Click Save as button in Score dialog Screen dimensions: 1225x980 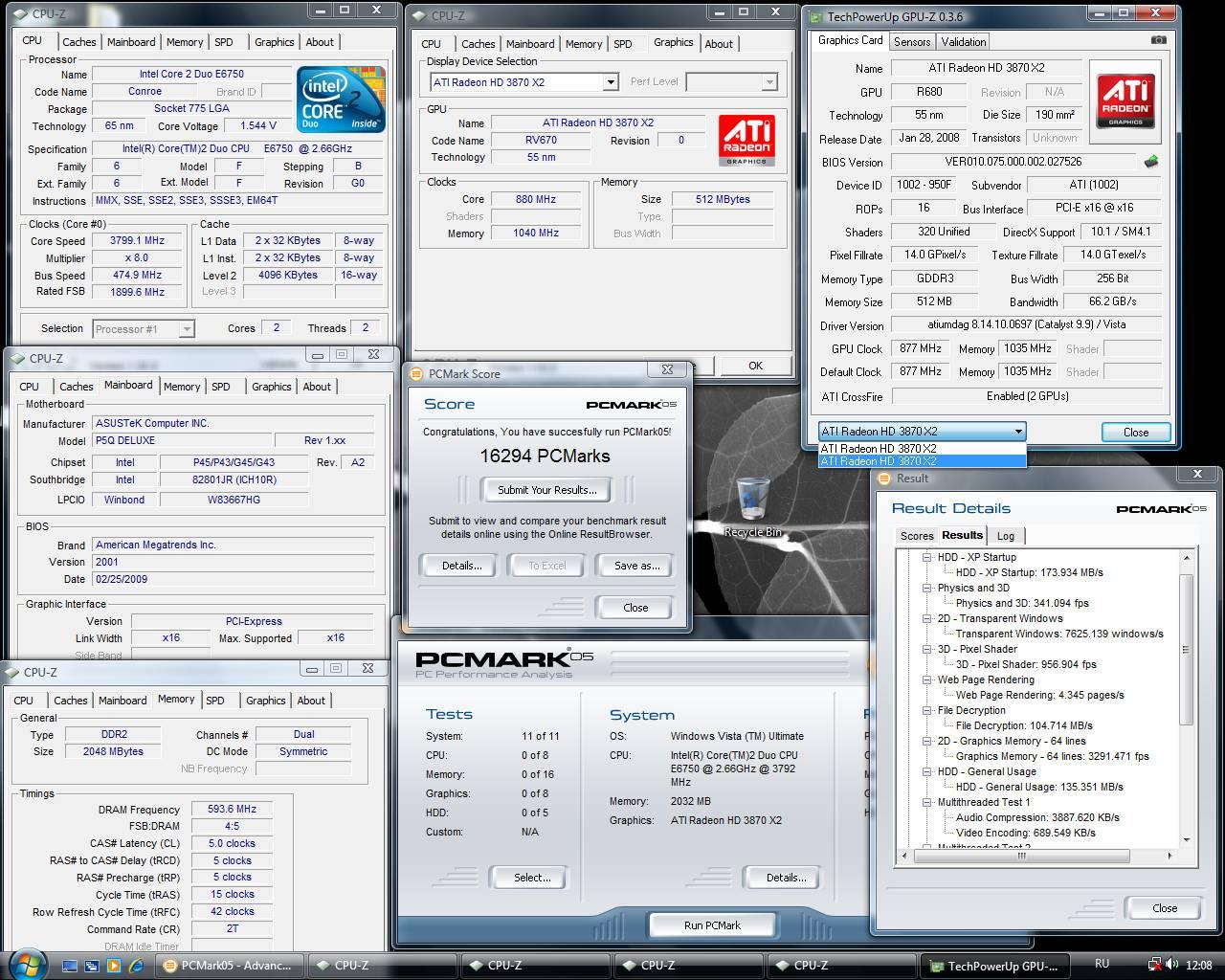tap(636, 566)
